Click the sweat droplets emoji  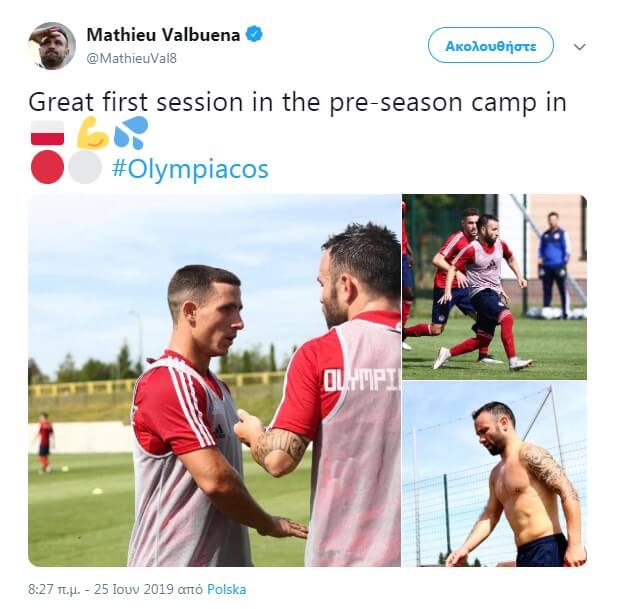pyautogui.click(x=131, y=133)
